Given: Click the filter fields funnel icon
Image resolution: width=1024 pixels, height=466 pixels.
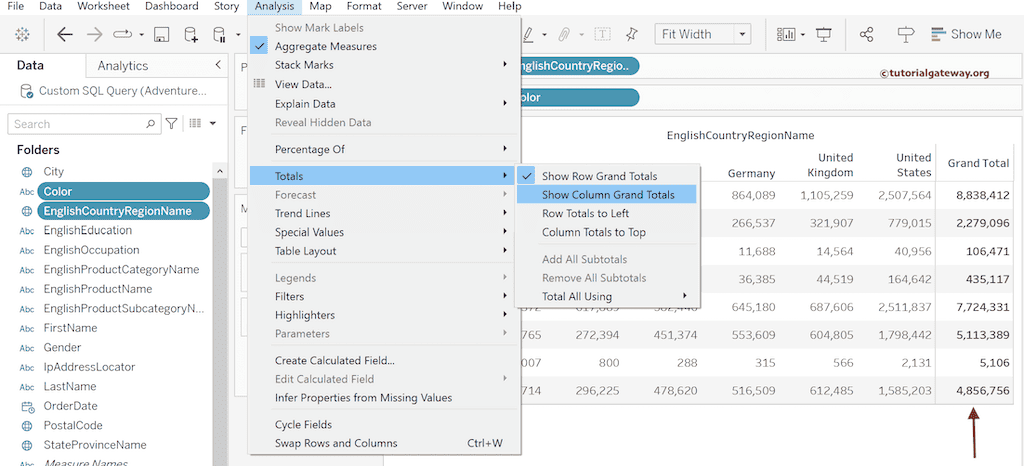Looking at the screenshot, I should (171, 123).
